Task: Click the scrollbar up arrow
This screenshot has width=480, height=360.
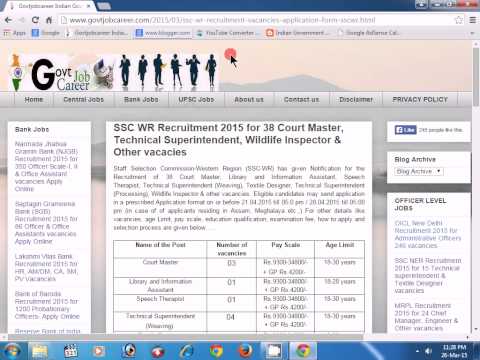Action: [476, 44]
